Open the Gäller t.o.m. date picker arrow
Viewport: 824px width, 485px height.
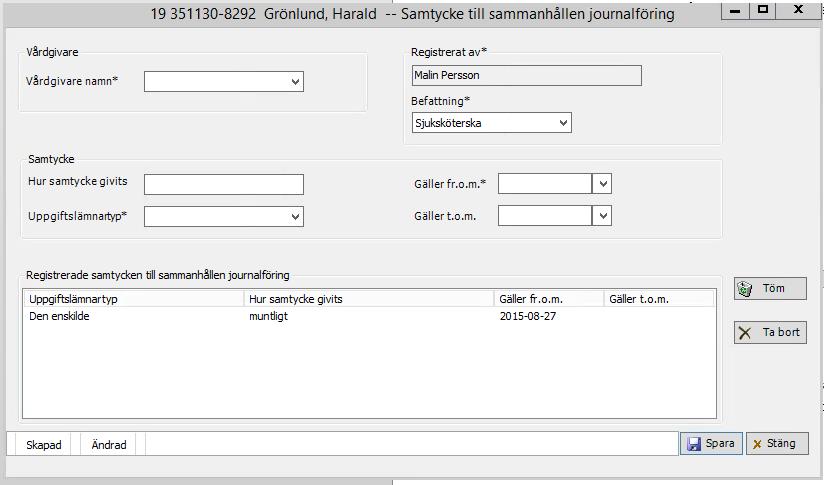(x=602, y=215)
